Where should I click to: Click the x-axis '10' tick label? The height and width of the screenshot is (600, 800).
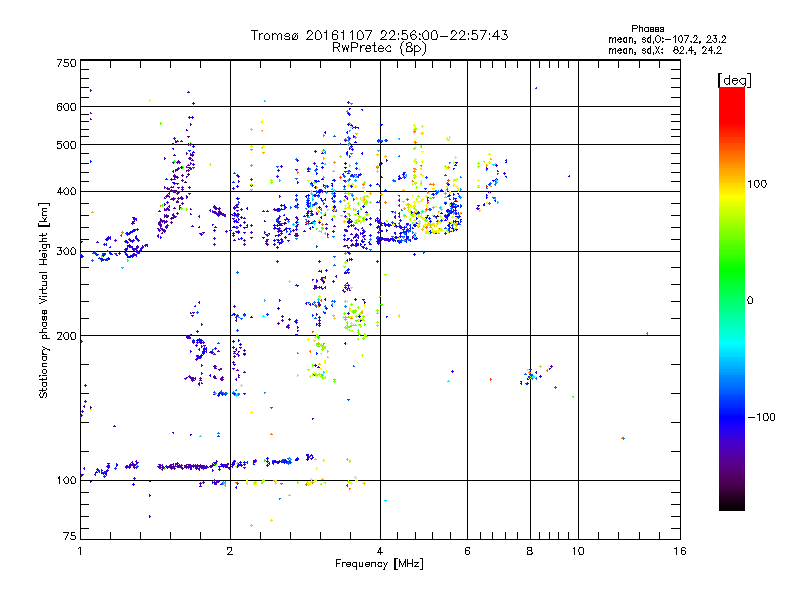click(x=578, y=551)
